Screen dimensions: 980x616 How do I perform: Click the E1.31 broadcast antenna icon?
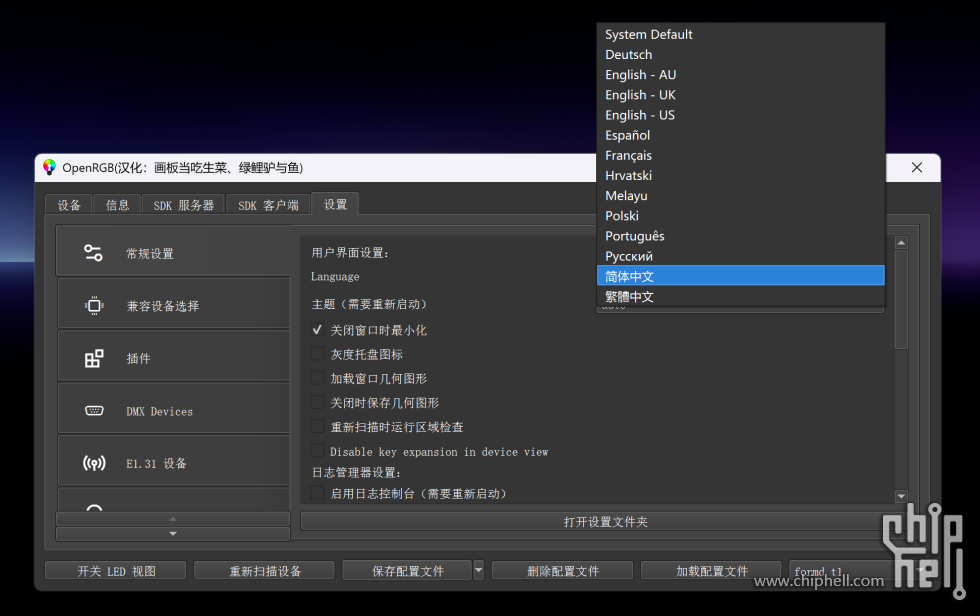point(94,463)
